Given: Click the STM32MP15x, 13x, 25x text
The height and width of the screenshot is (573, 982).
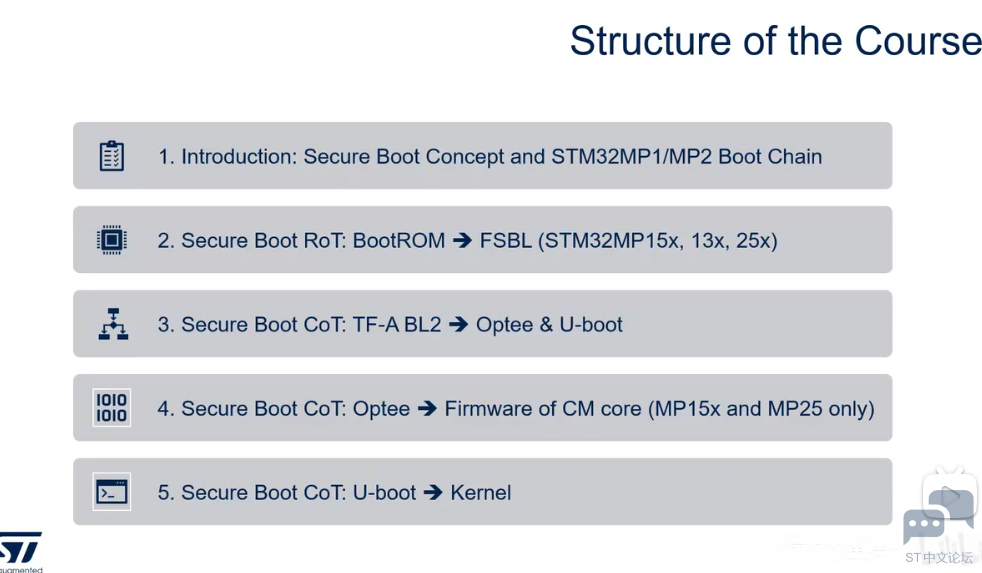Looking at the screenshot, I should 658,240.
